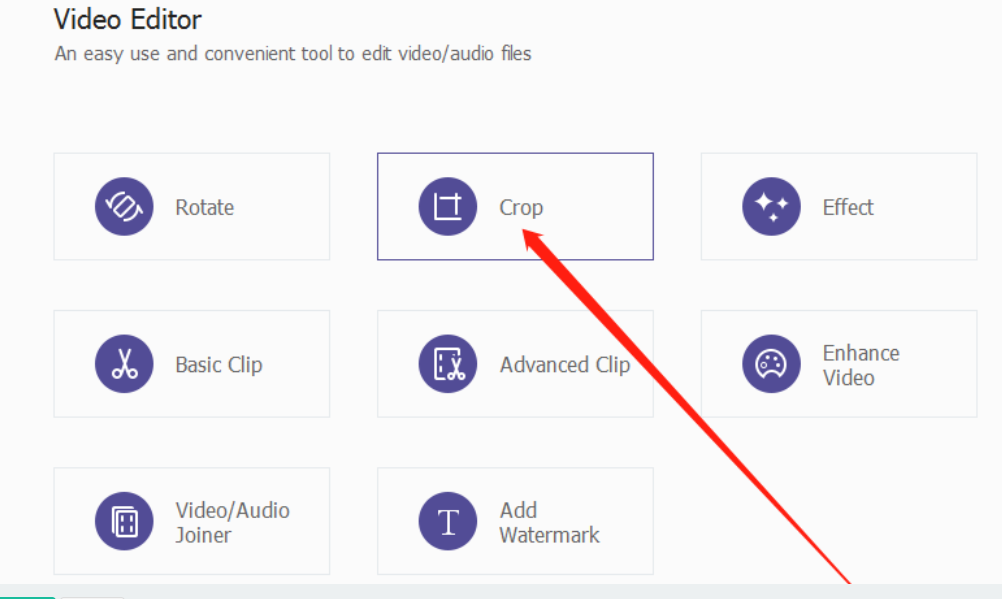Click empty space right of Rotate label

click(285, 208)
